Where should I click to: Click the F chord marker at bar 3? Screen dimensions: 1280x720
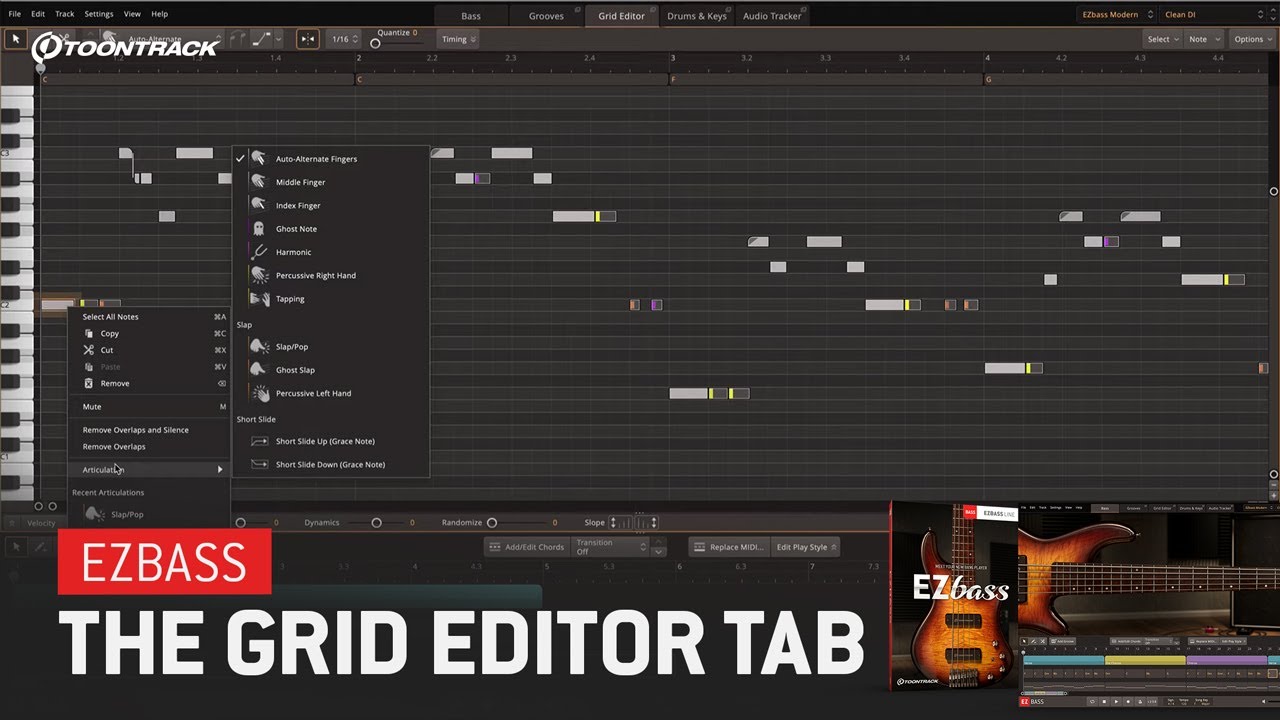pos(674,79)
